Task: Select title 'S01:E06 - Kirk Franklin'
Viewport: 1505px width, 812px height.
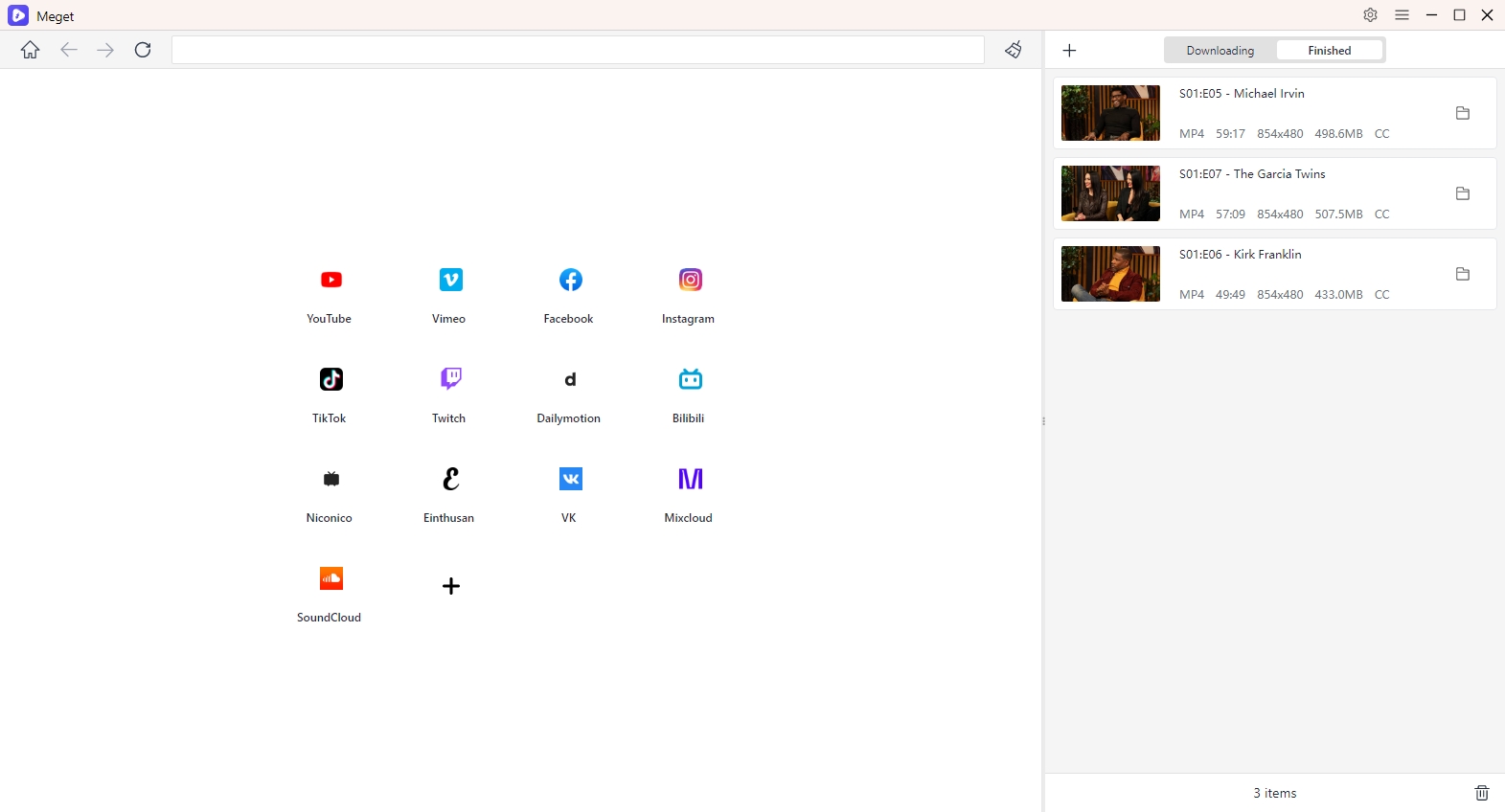Action: pyautogui.click(x=1241, y=255)
